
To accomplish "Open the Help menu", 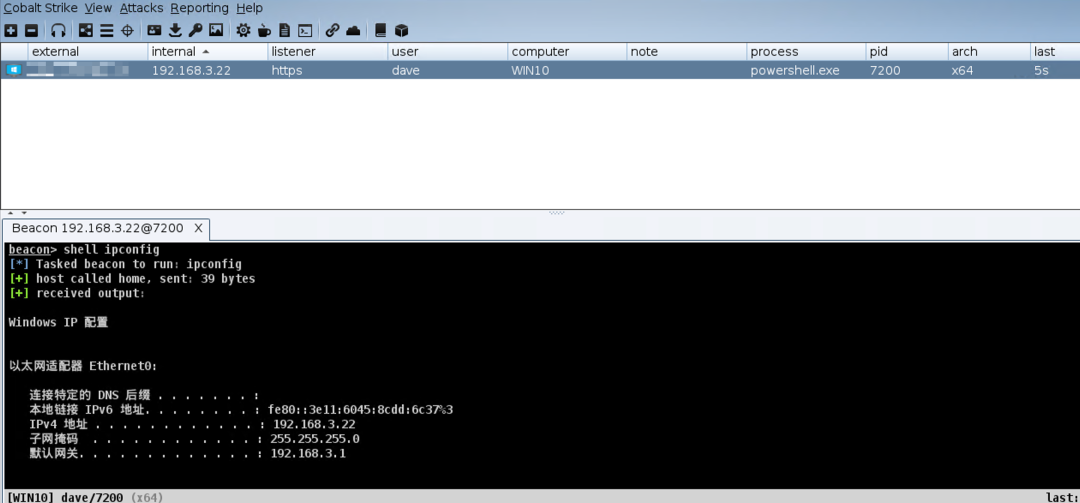I will [249, 8].
